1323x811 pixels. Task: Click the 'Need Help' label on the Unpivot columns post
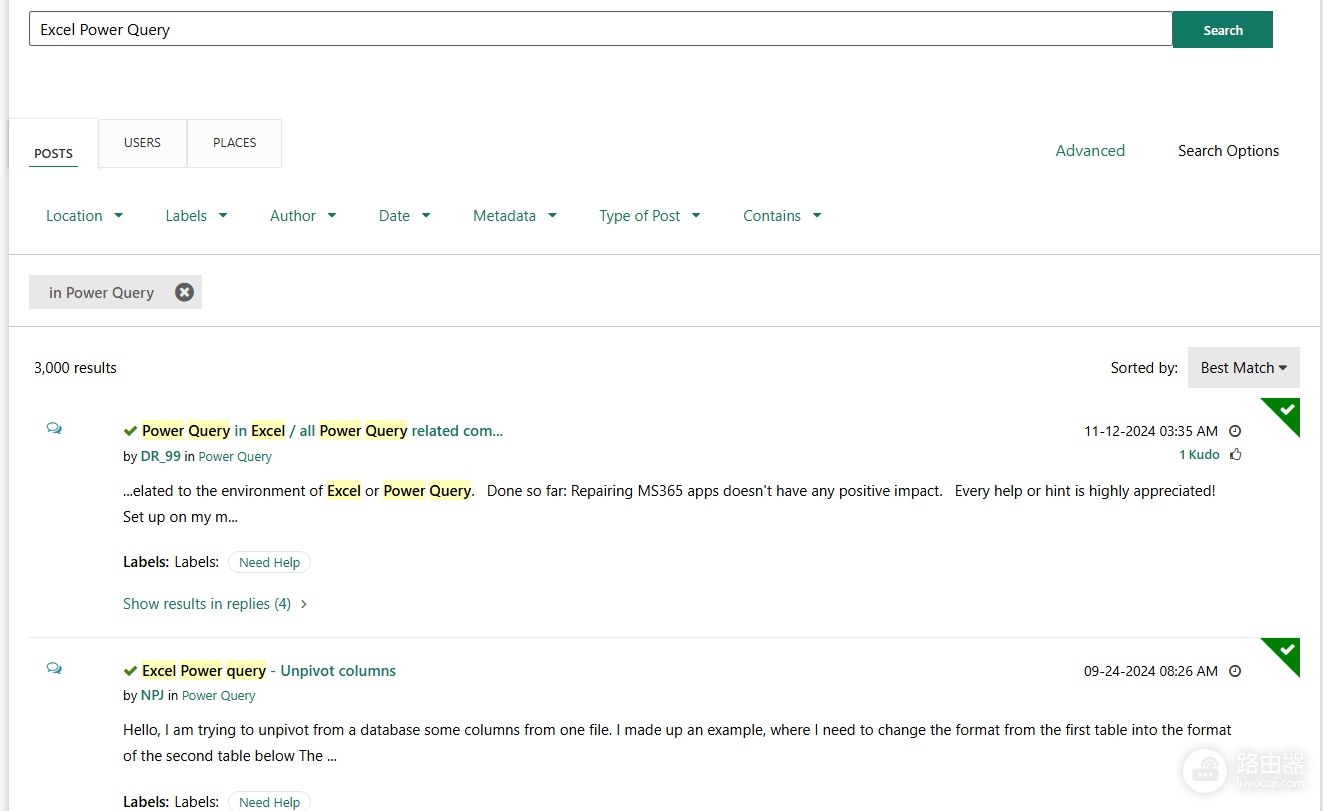(270, 802)
